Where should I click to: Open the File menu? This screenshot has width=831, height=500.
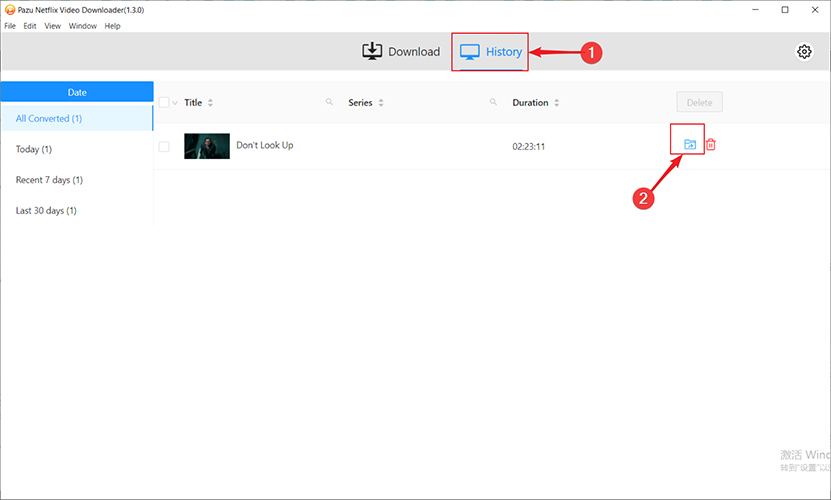(10, 26)
